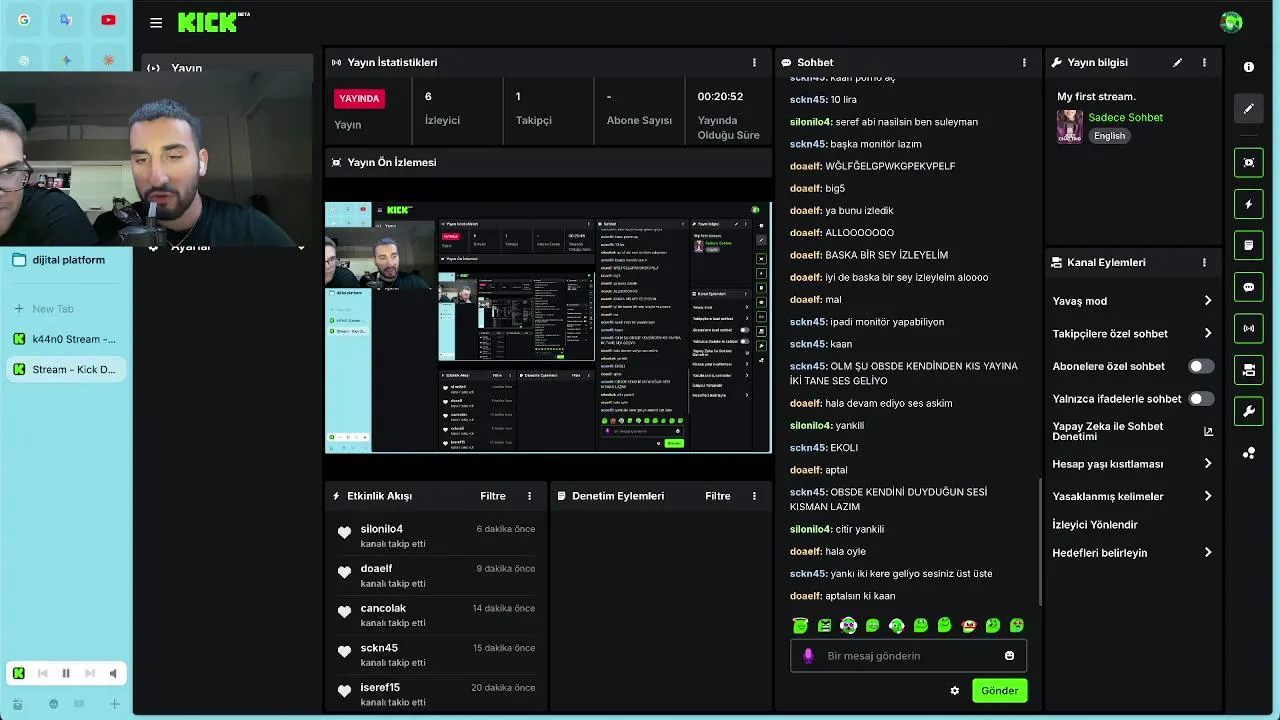
Task: Open Yapay Zeka ile Sohbet Denetimi link
Action: (x=1132, y=431)
